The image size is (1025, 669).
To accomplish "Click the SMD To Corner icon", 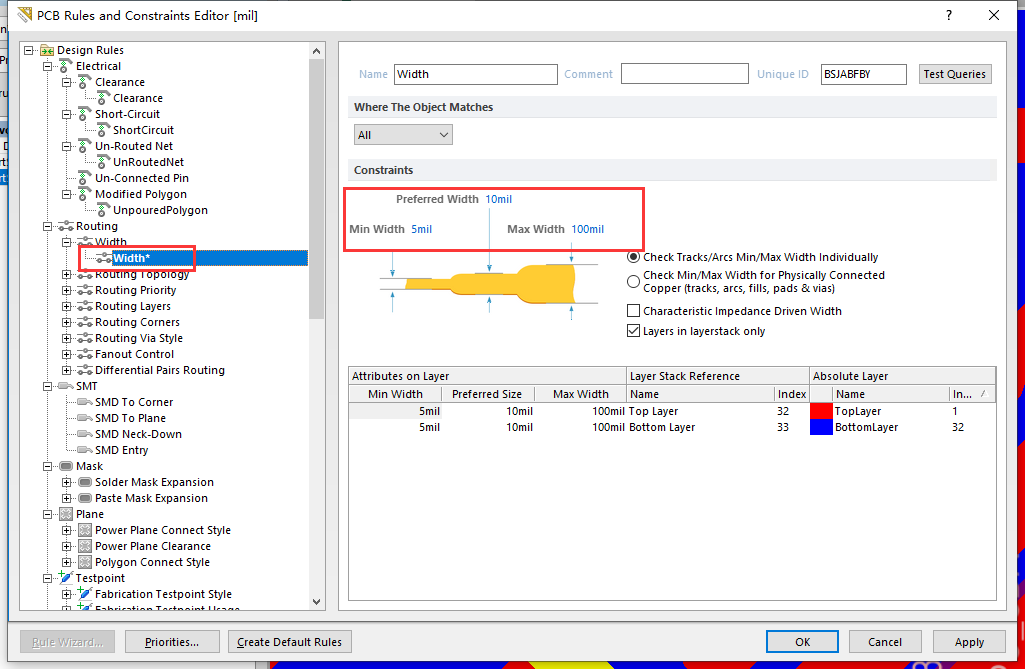I will (x=85, y=402).
